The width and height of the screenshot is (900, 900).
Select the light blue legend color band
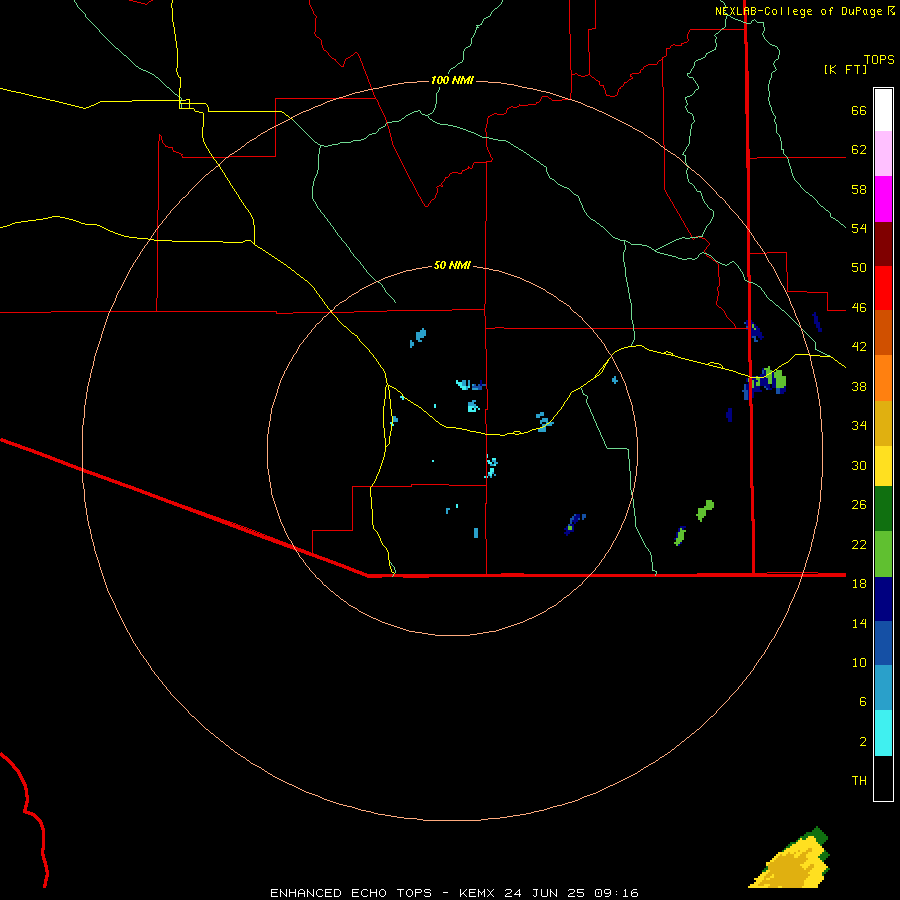pos(883,688)
